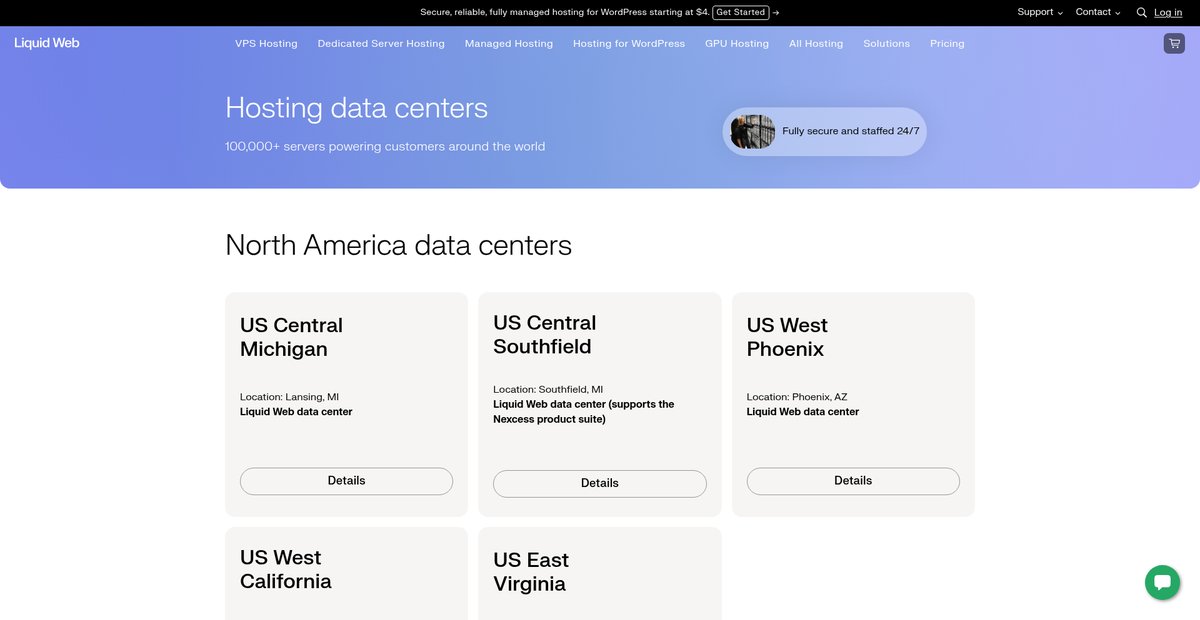The height and width of the screenshot is (620, 1200).
Task: Open Managed Hosting menu
Action: point(509,44)
